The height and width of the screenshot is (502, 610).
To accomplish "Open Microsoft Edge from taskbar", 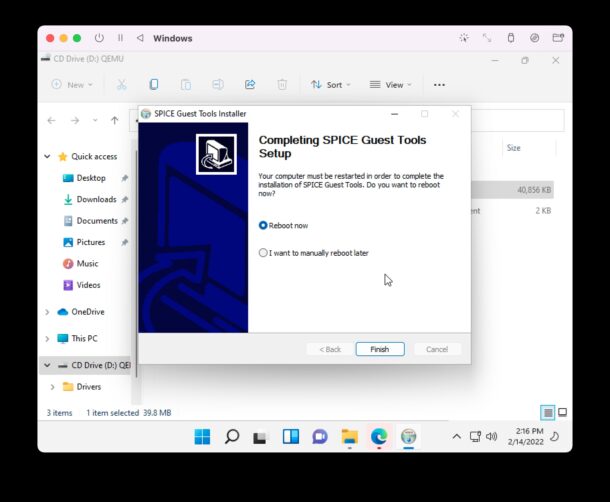I will (379, 437).
